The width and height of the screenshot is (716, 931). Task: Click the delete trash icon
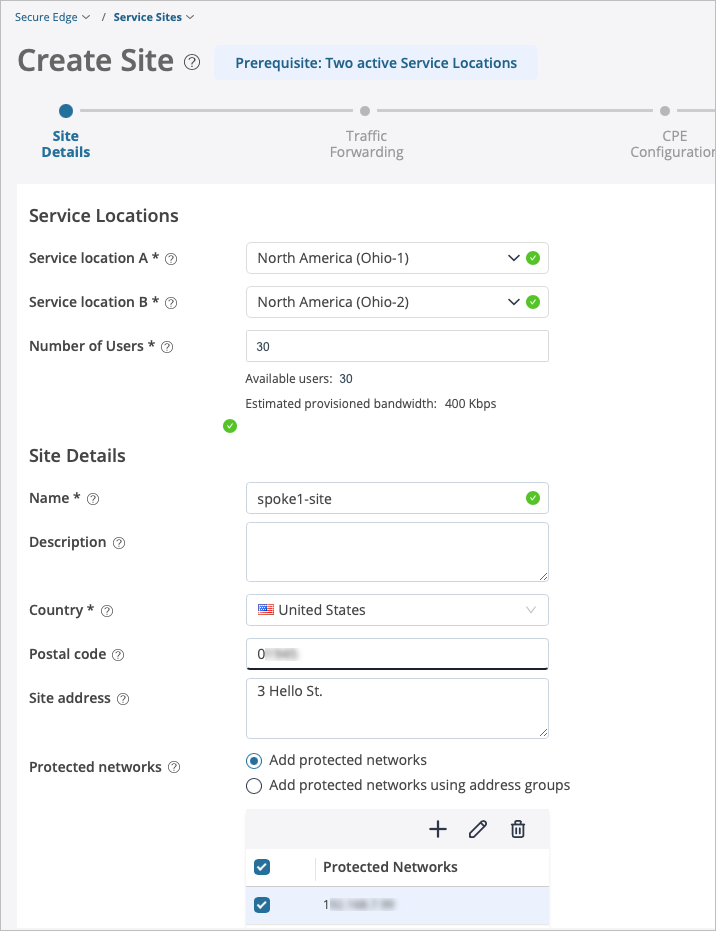(518, 829)
